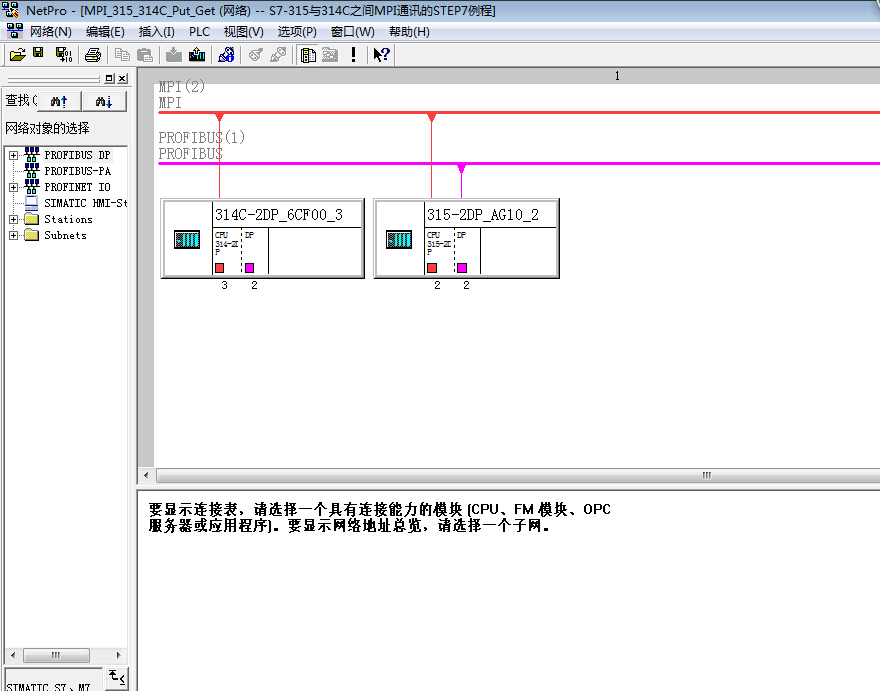880x691 pixels.
Task: Open the 选项(P) menu
Action: 297,31
